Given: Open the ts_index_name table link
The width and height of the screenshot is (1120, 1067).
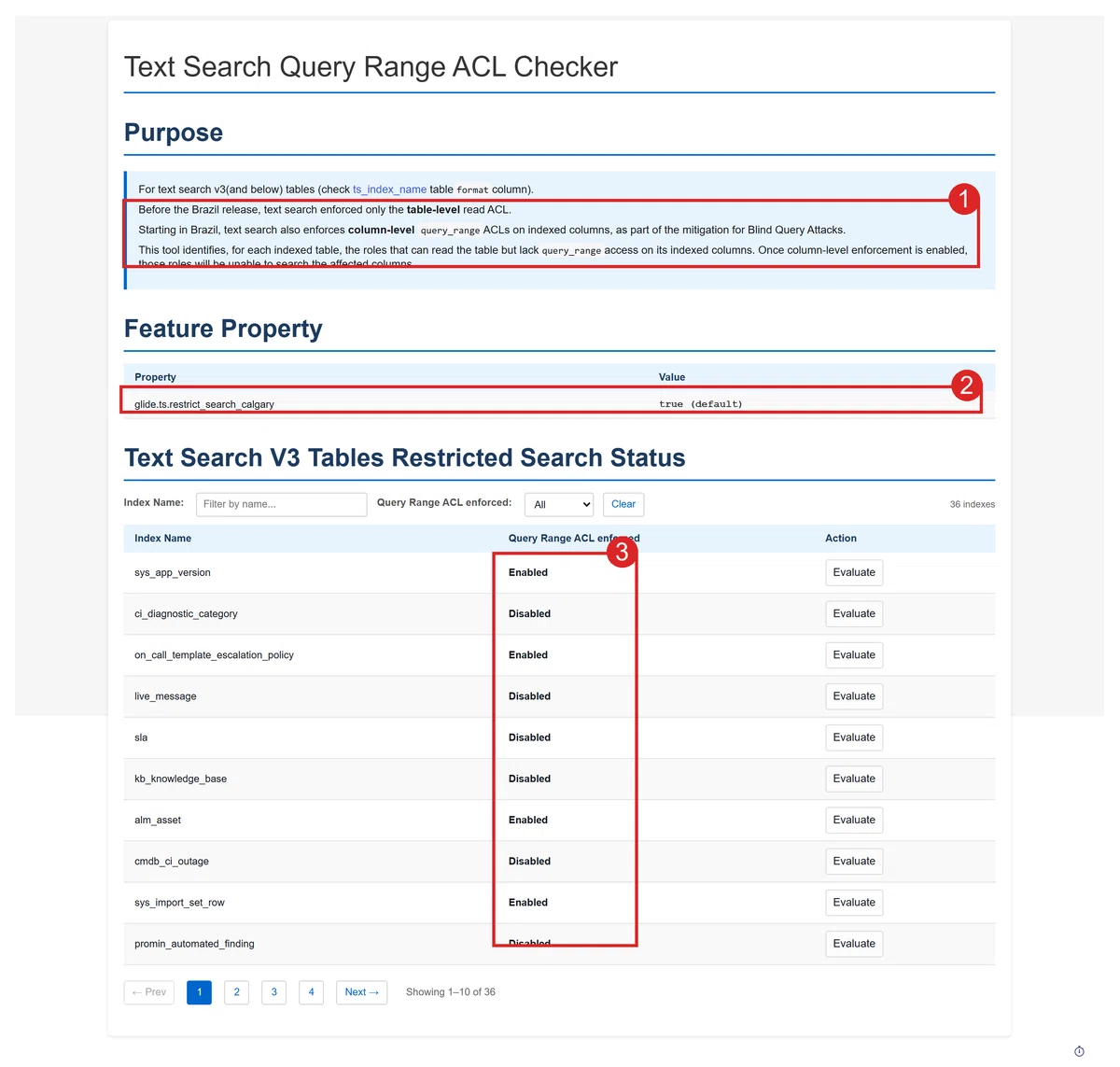Looking at the screenshot, I should (389, 190).
